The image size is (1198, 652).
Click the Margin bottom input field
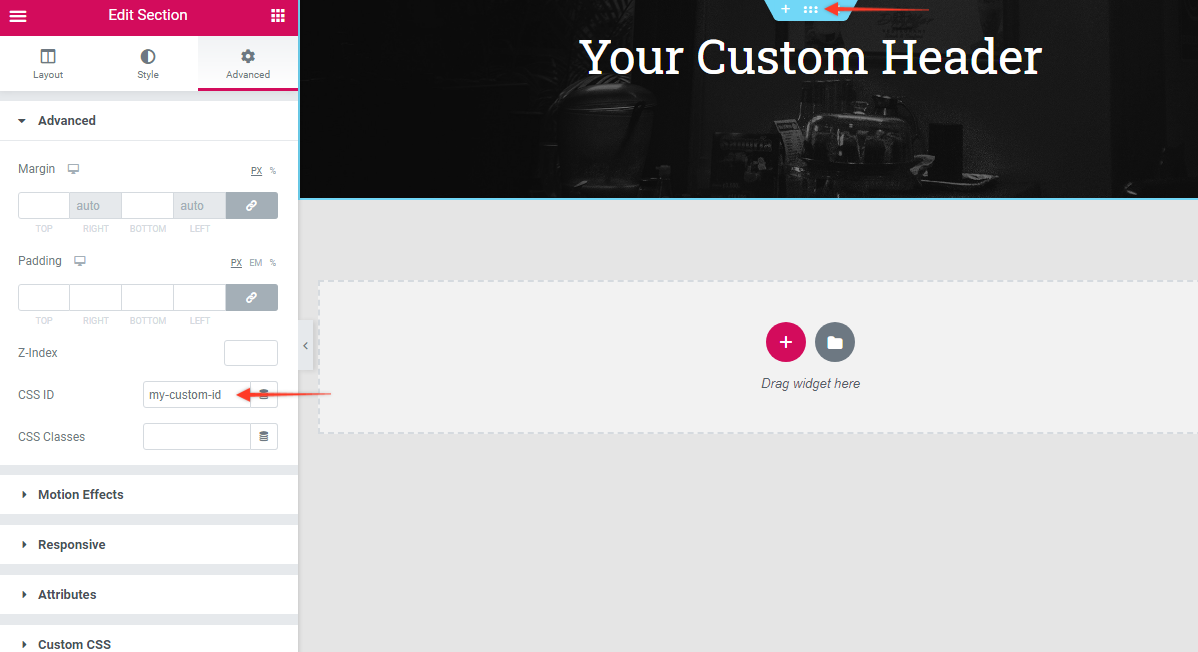point(147,206)
